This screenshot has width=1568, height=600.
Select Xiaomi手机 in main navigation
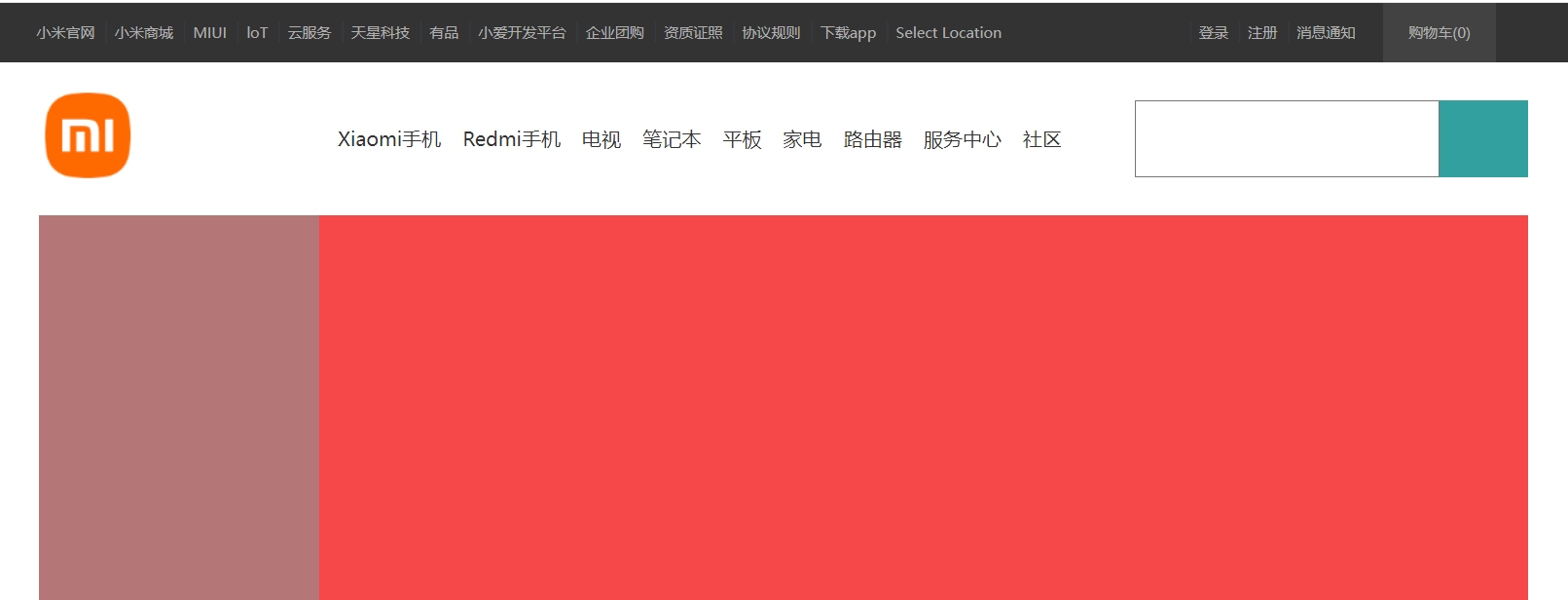(389, 139)
